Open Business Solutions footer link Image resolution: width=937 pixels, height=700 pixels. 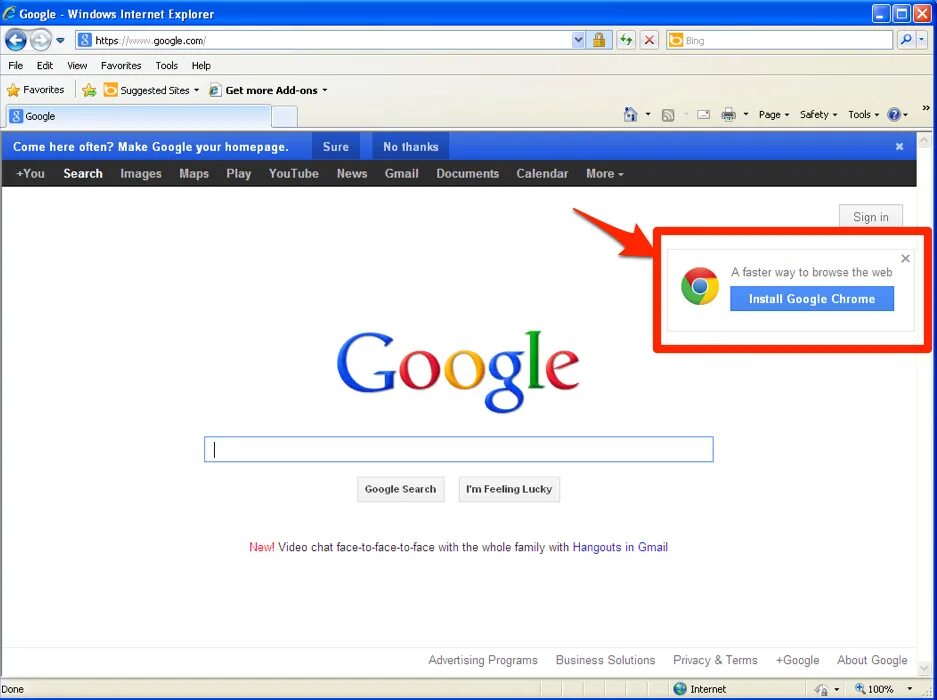pos(605,660)
